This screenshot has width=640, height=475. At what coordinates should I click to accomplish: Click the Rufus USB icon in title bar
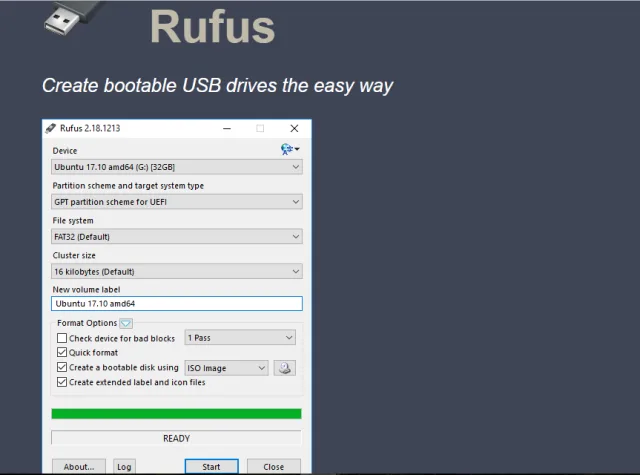(51, 129)
